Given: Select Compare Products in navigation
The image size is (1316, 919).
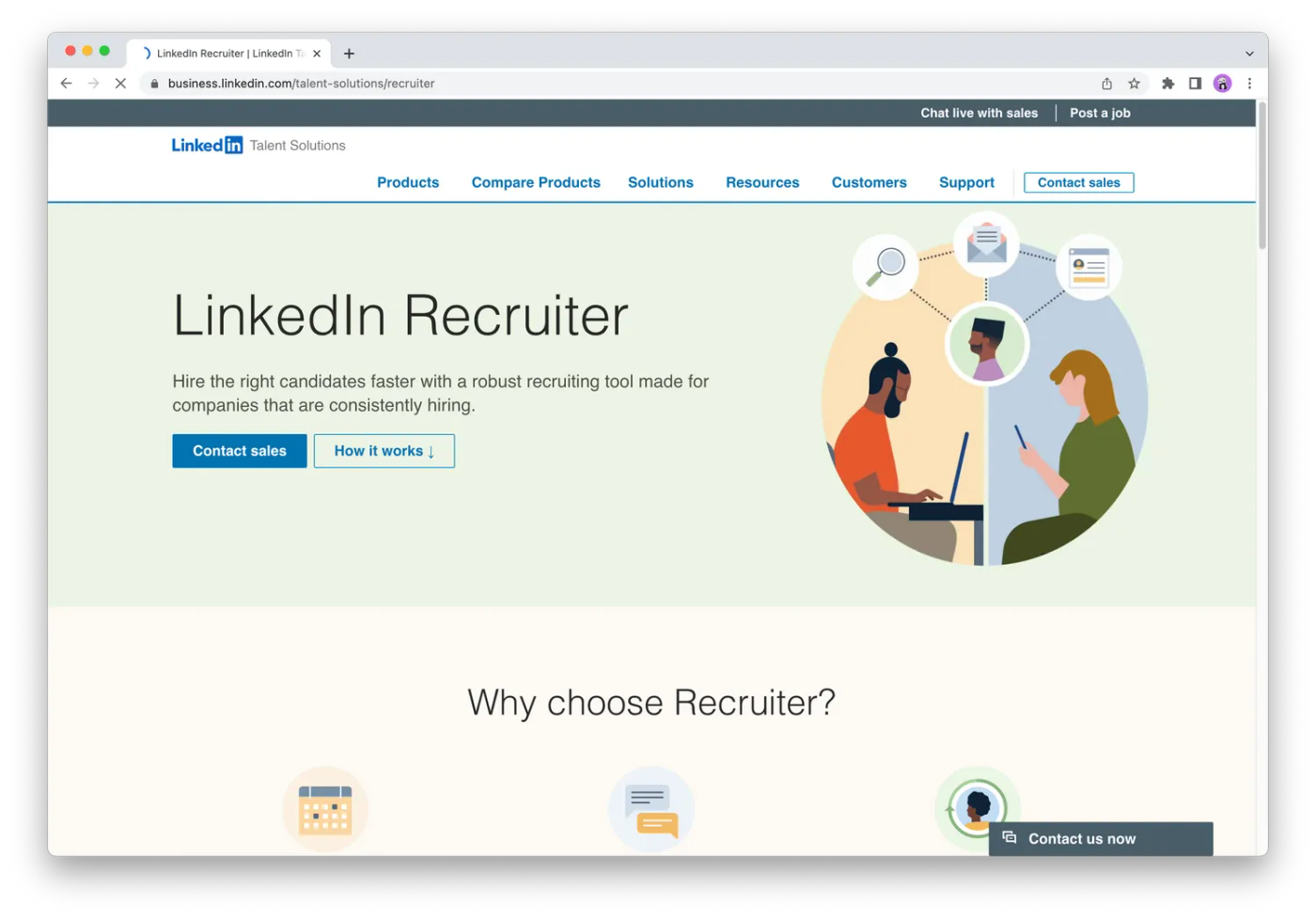Looking at the screenshot, I should pyautogui.click(x=536, y=182).
